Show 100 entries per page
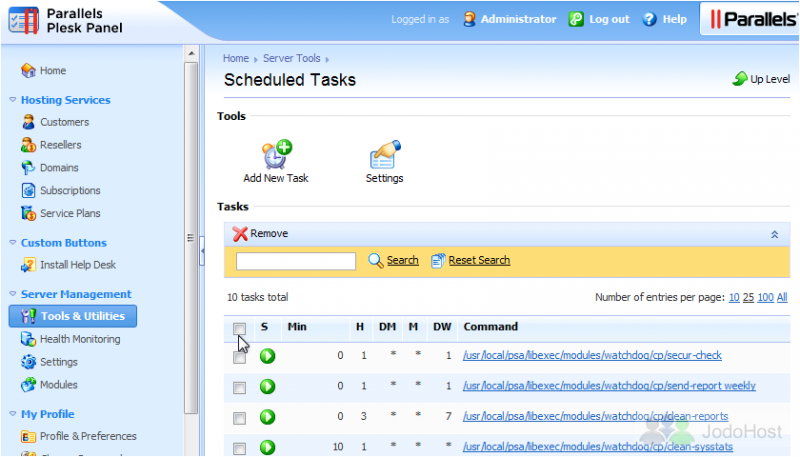This screenshot has height=457, width=800. coord(765,297)
